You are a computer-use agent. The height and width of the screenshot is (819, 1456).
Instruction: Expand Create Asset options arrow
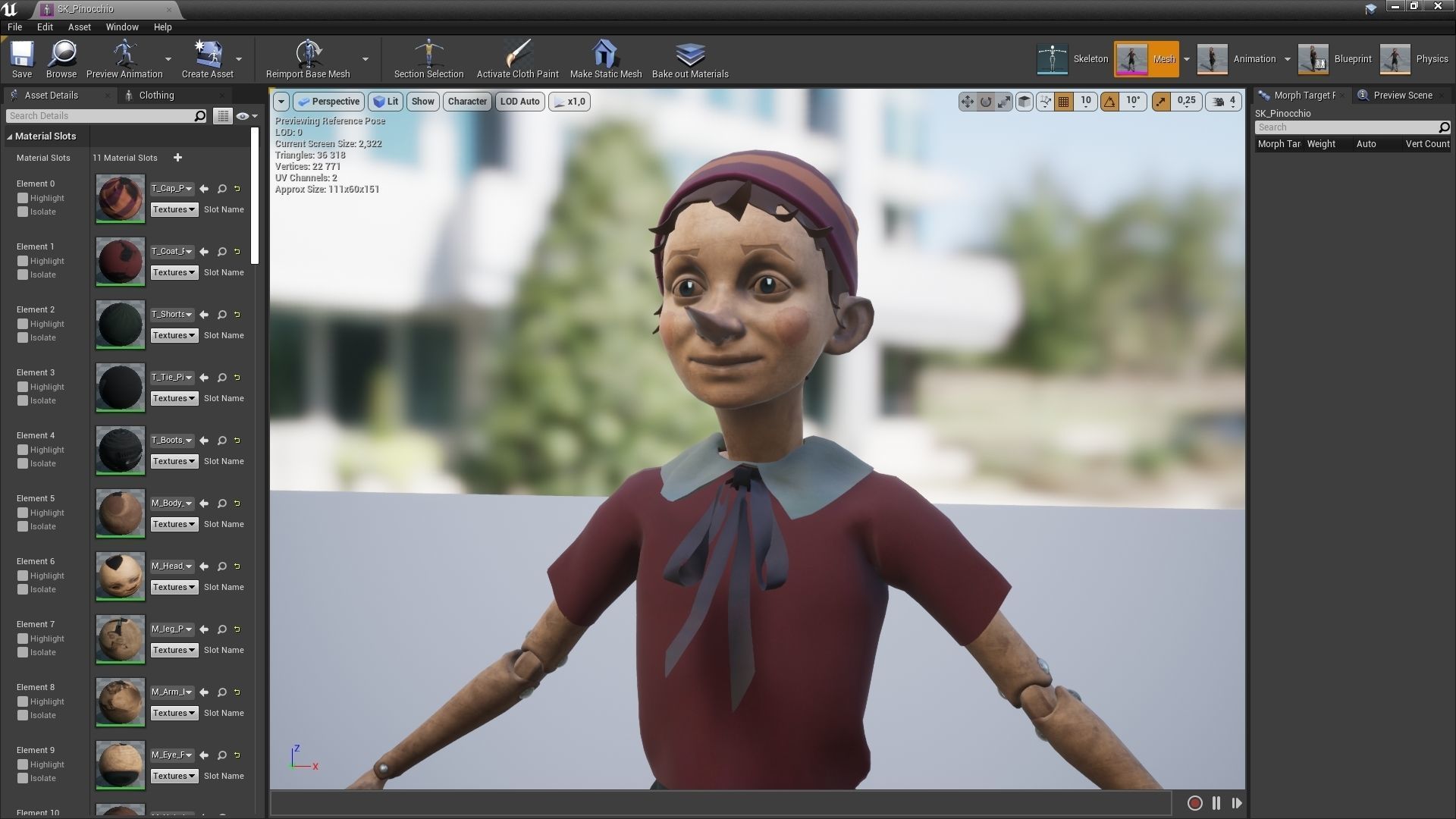[239, 59]
